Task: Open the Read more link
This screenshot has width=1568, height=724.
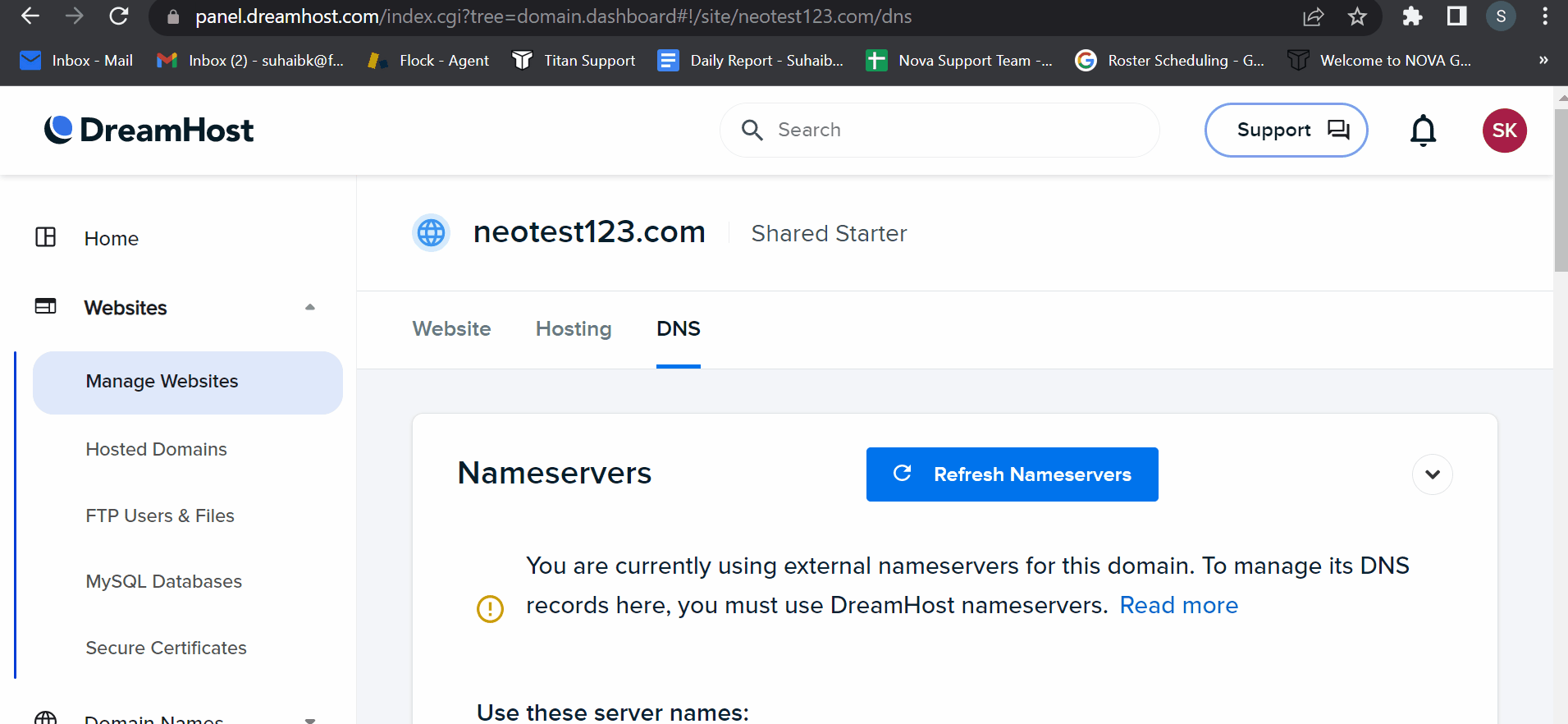Action: 1179,606
